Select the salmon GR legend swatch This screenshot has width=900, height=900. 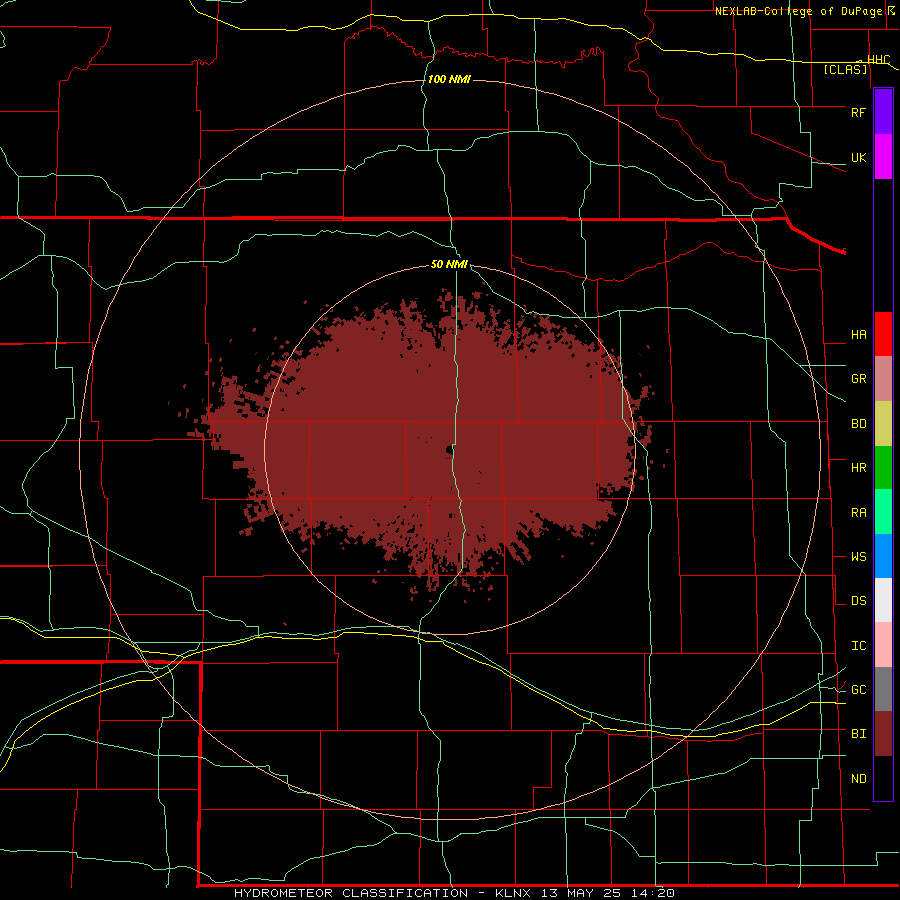point(883,379)
